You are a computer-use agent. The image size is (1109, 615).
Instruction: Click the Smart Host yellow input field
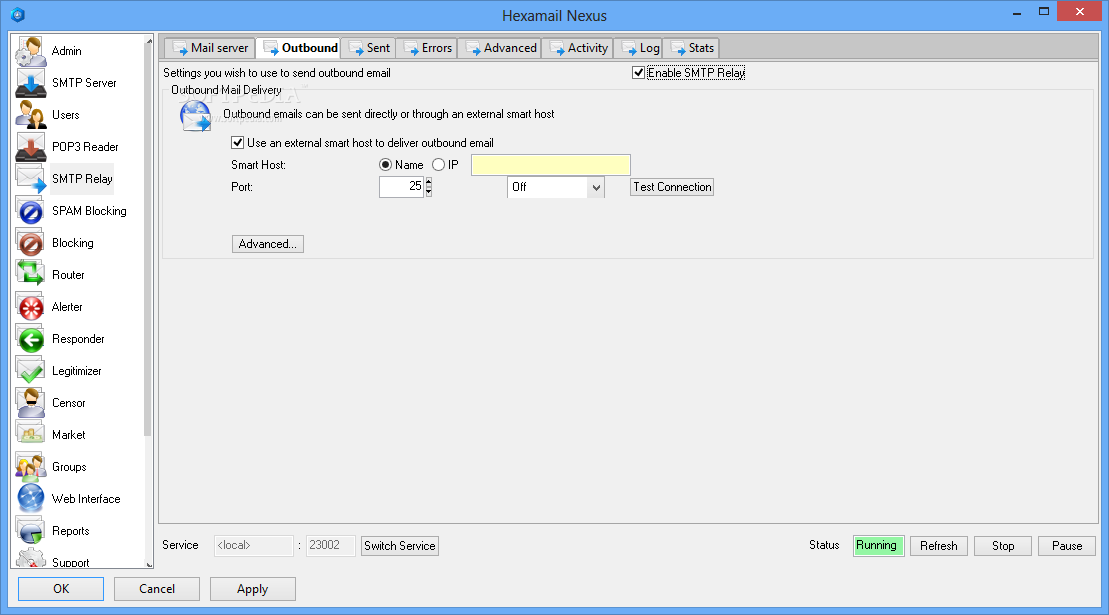coord(551,165)
